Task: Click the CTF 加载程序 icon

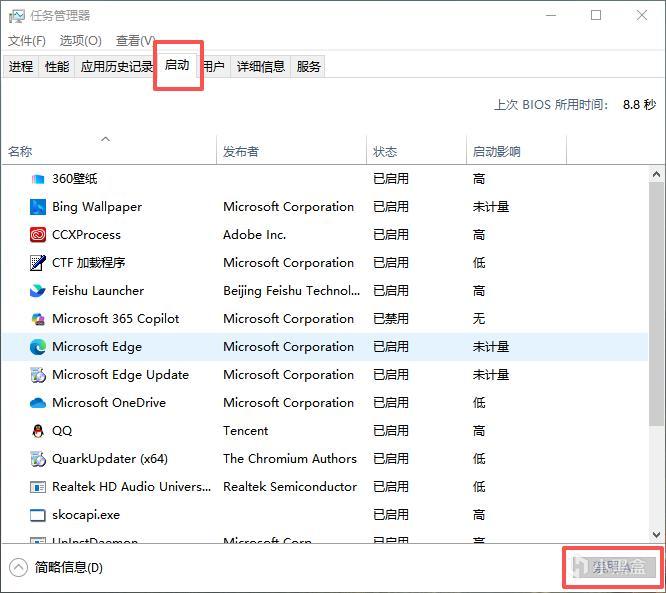Action: point(38,263)
